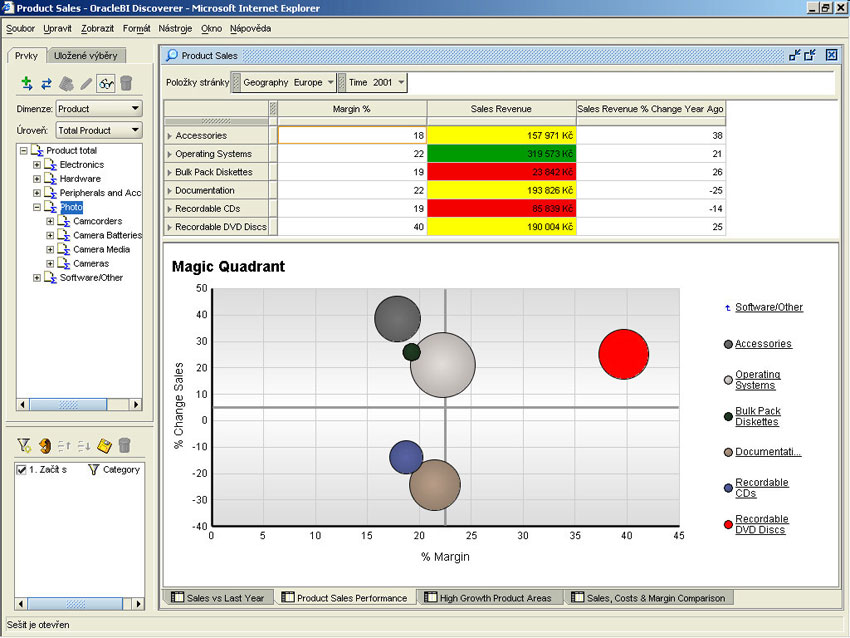Open the Geography Europe page item dropdown

pyautogui.click(x=331, y=82)
